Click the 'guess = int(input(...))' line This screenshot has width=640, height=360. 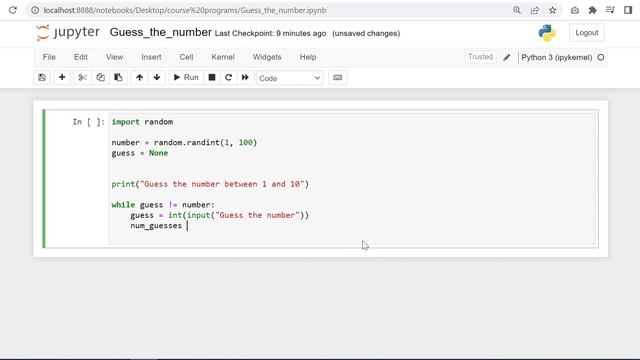pyautogui.click(x=220, y=215)
